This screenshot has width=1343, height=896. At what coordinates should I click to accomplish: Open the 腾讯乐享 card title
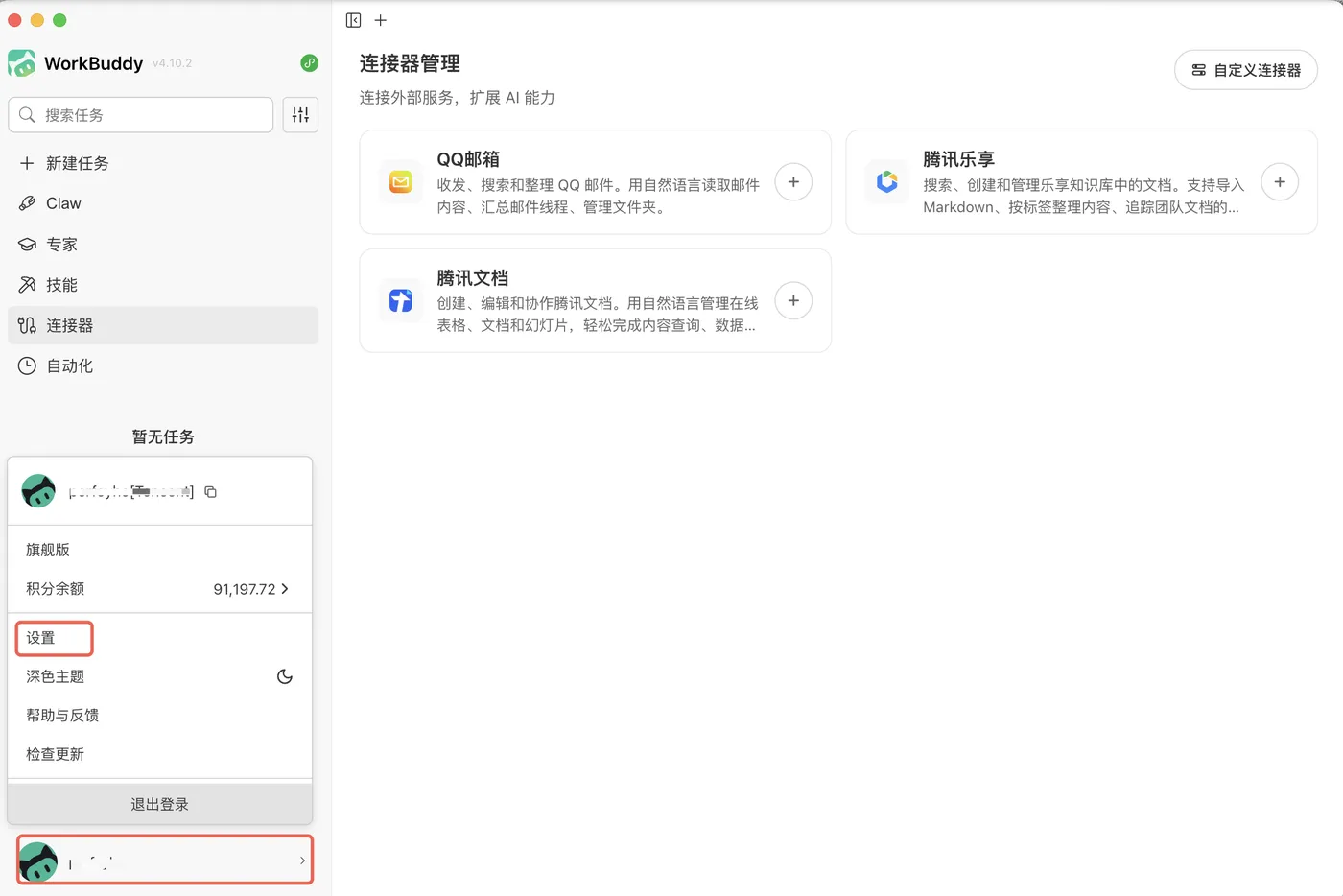[x=958, y=159]
